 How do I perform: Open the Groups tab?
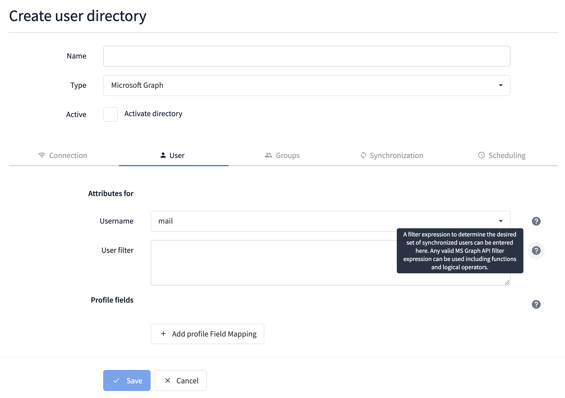pyautogui.click(x=282, y=155)
